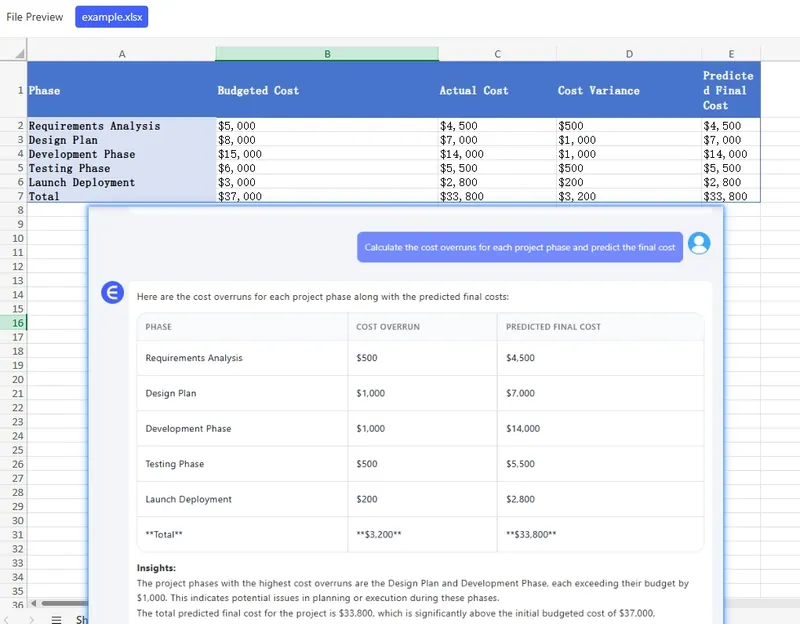Select column E header
The height and width of the screenshot is (624, 800).
[x=731, y=54]
